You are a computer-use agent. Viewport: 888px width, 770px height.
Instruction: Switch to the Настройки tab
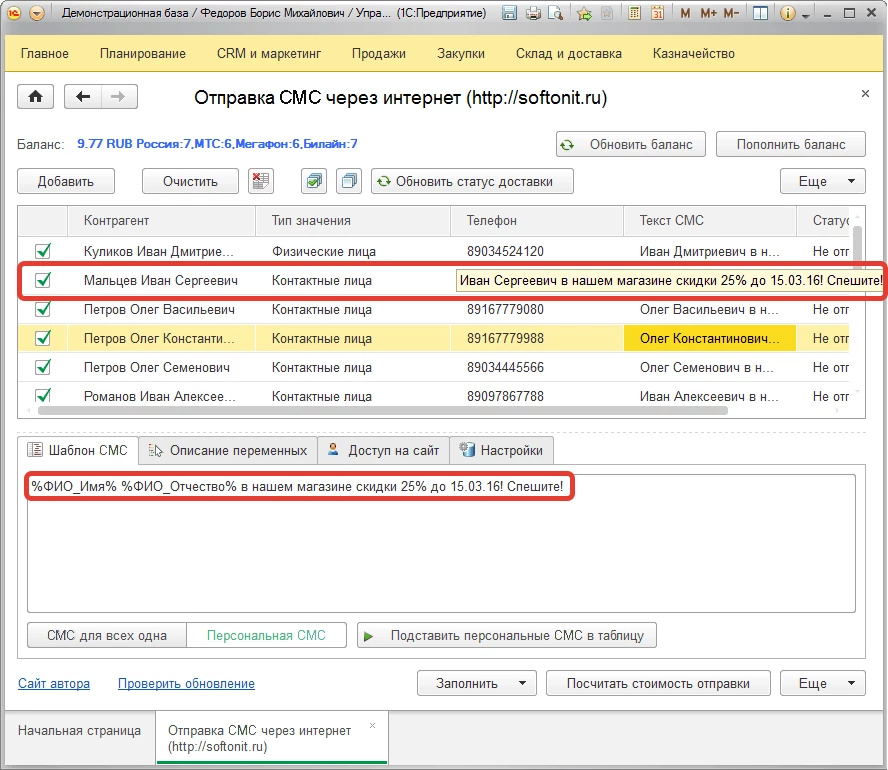pyautogui.click(x=502, y=451)
